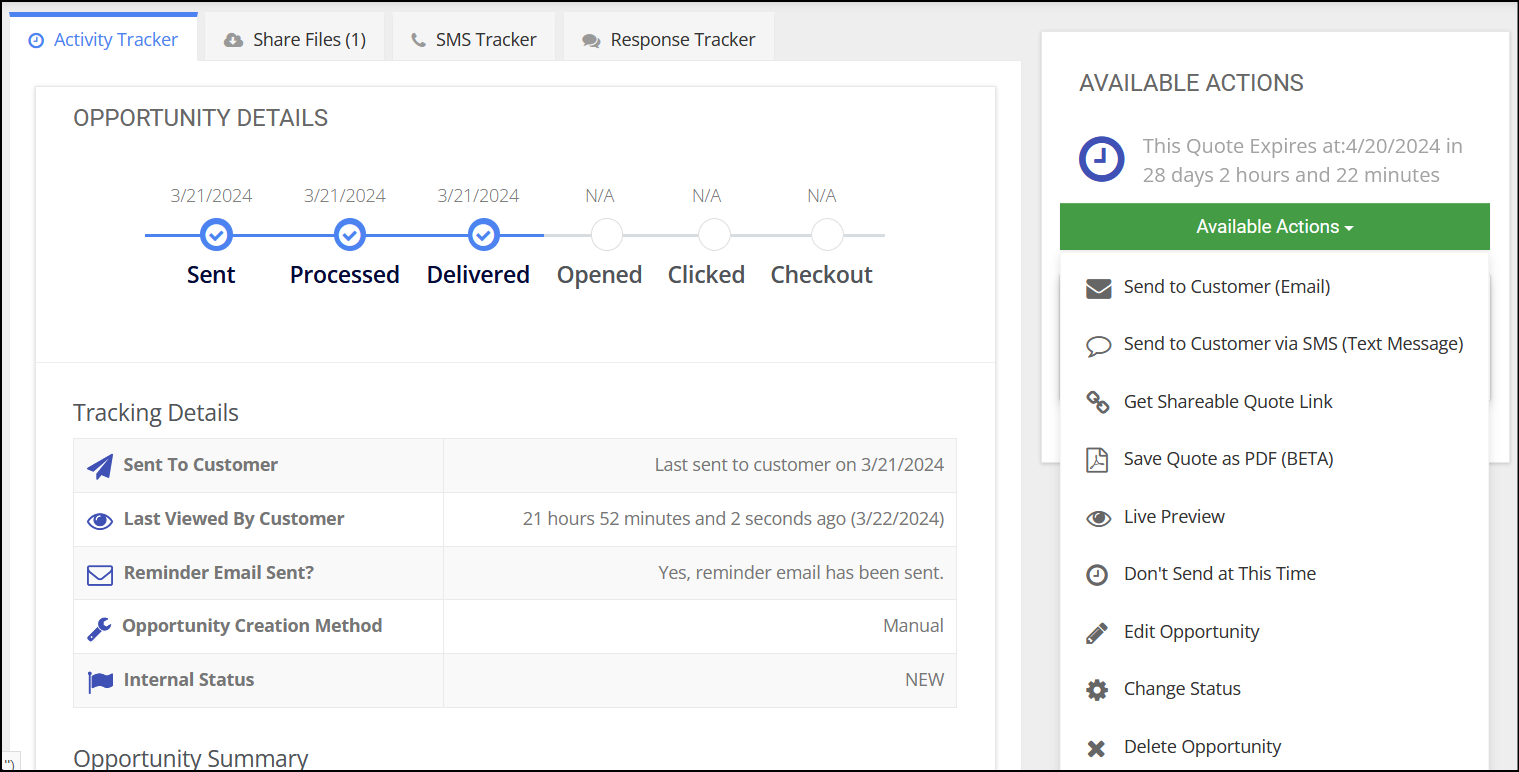Screen dimensions: 1519x772
Task: Expand the green Available Actions dropdown
Action: point(1275,227)
